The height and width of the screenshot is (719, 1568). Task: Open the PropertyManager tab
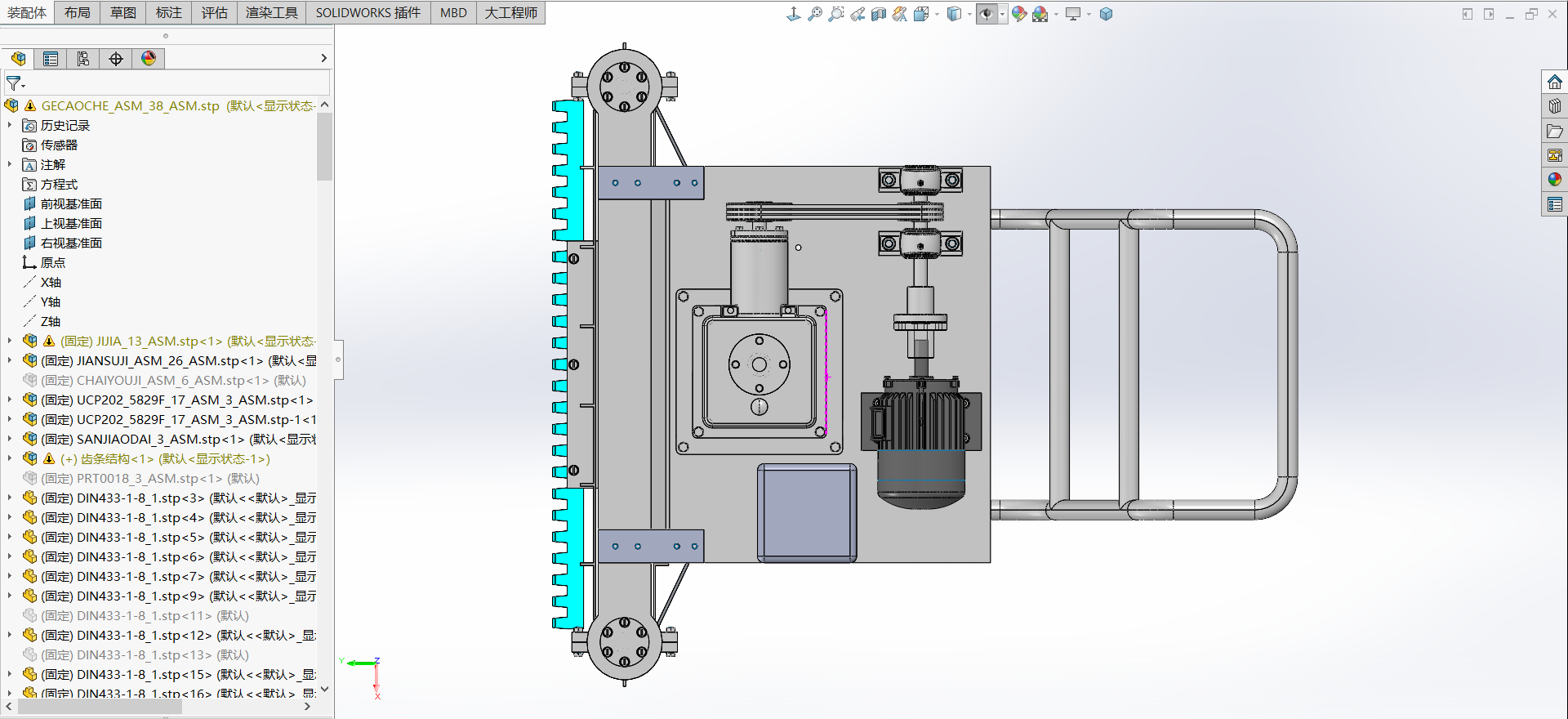[51, 59]
